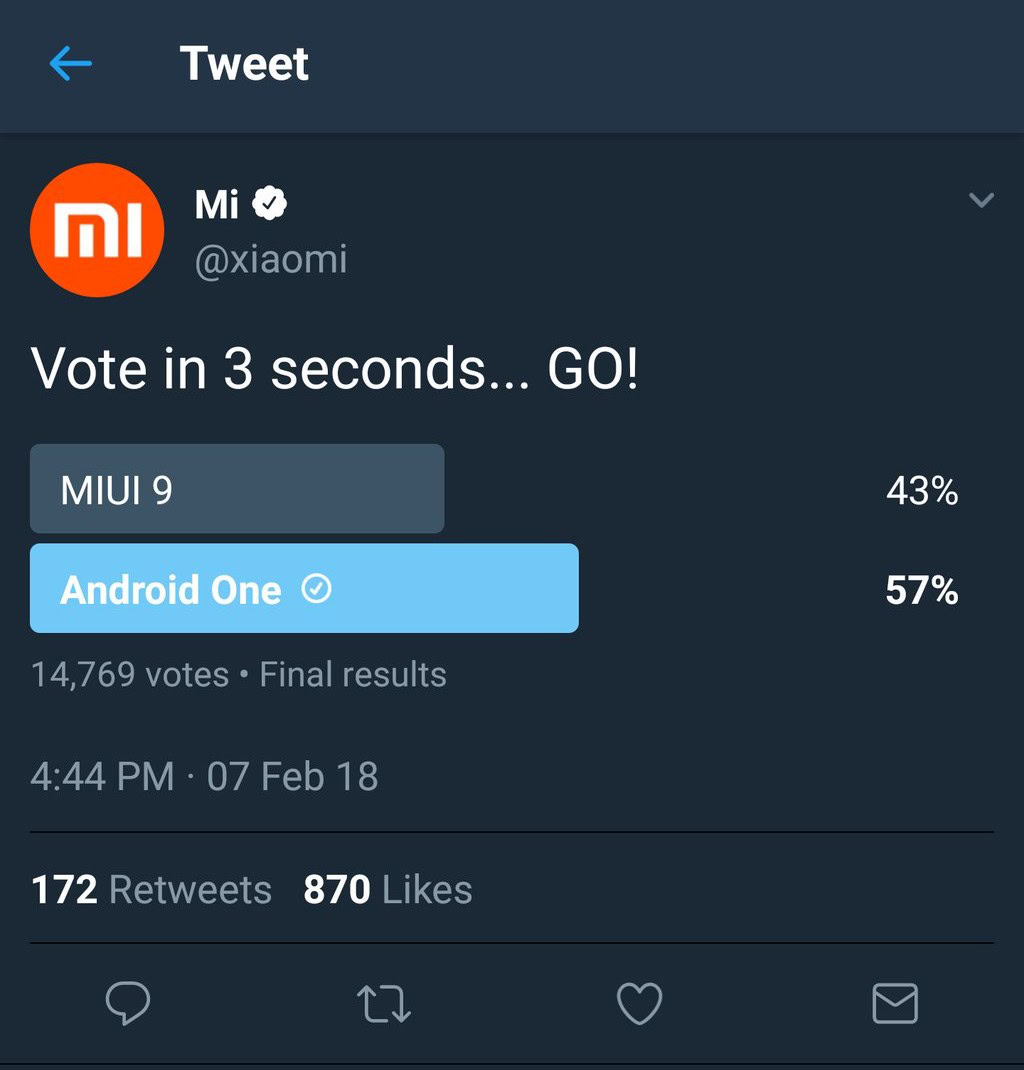
Task: Click the Tweet header title
Action: [244, 65]
